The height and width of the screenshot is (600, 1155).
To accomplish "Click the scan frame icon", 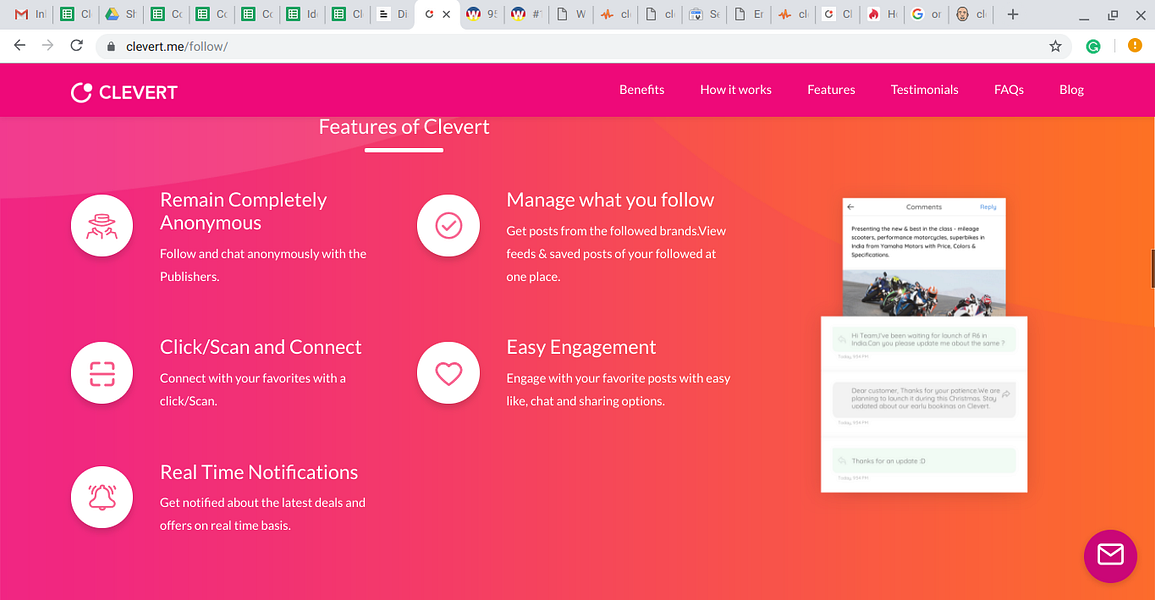I will [102, 373].
